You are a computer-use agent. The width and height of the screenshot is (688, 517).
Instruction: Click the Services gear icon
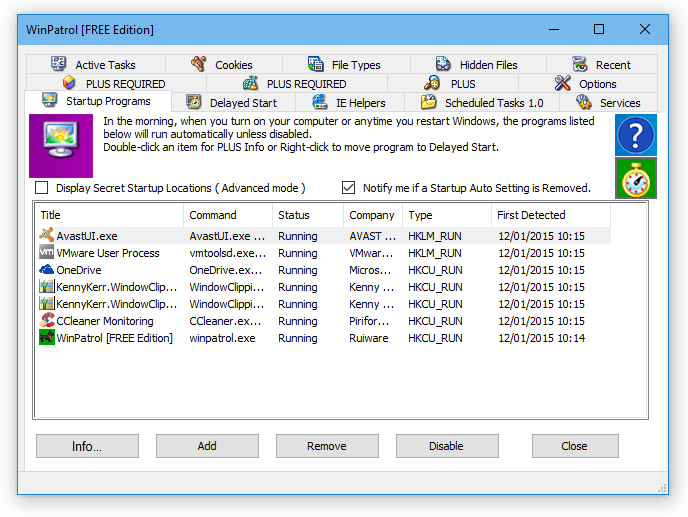[x=584, y=102]
